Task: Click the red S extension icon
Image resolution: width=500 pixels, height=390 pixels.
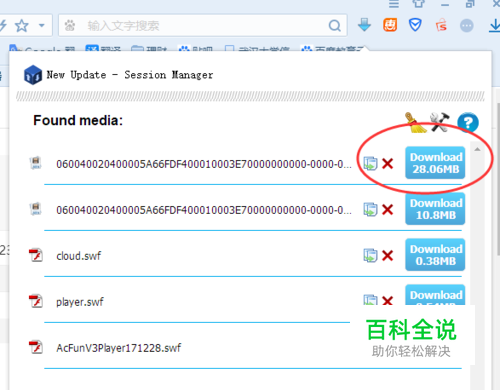Action: 441,25
